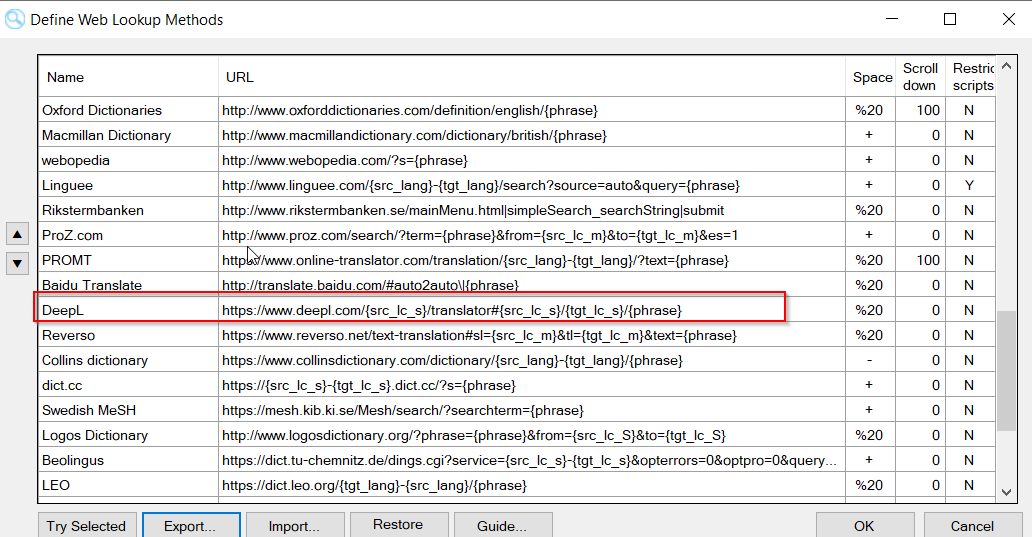Click the online-translator.com URL cell
The image size is (1032, 537).
532,260
